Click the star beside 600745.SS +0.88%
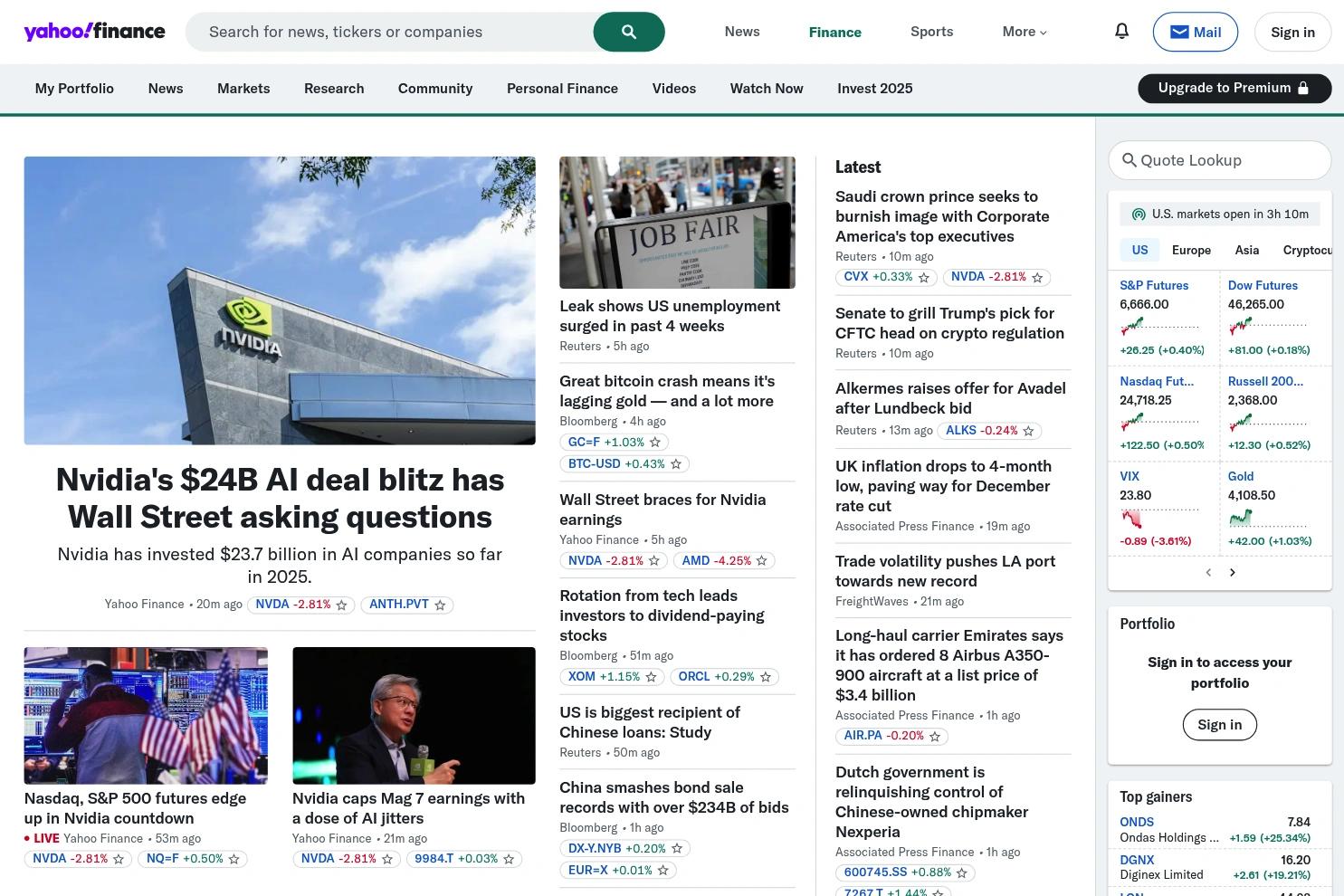The height and width of the screenshot is (896, 1344). click(962, 873)
